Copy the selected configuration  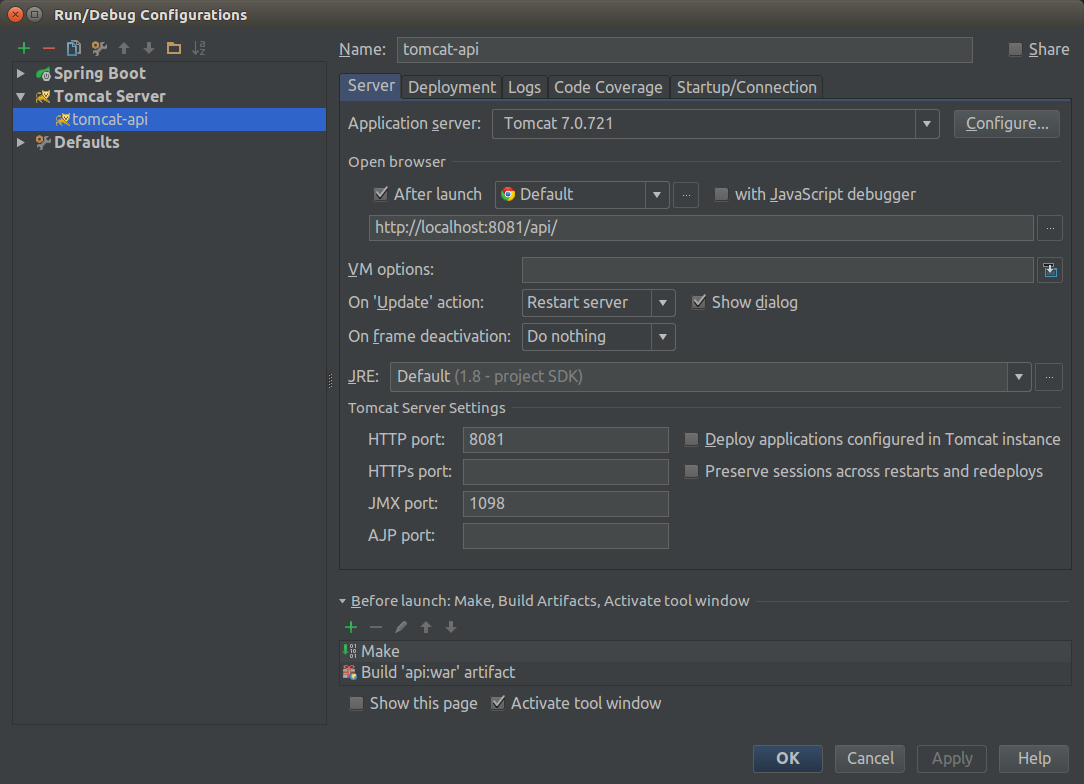point(73,48)
